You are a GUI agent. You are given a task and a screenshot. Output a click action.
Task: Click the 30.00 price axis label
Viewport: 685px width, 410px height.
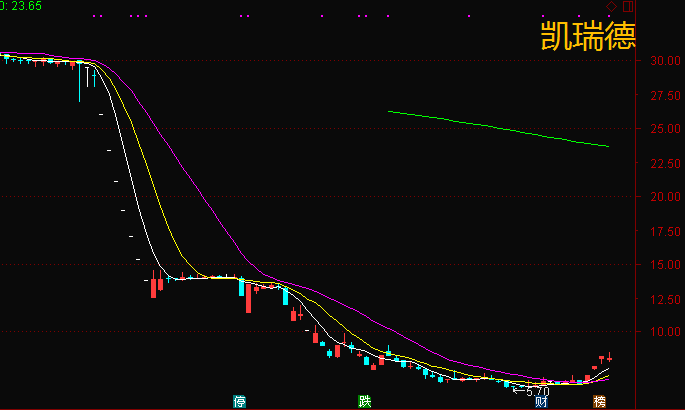click(661, 61)
